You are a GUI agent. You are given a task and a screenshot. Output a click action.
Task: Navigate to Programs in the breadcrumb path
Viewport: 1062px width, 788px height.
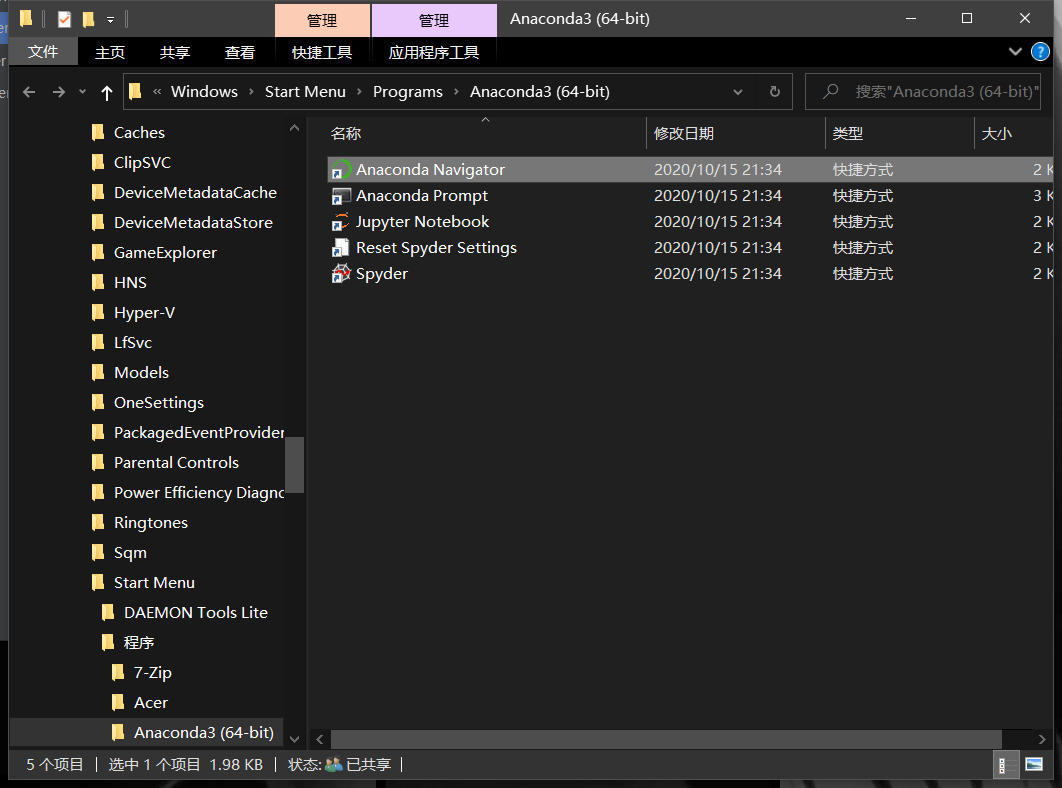pos(408,91)
